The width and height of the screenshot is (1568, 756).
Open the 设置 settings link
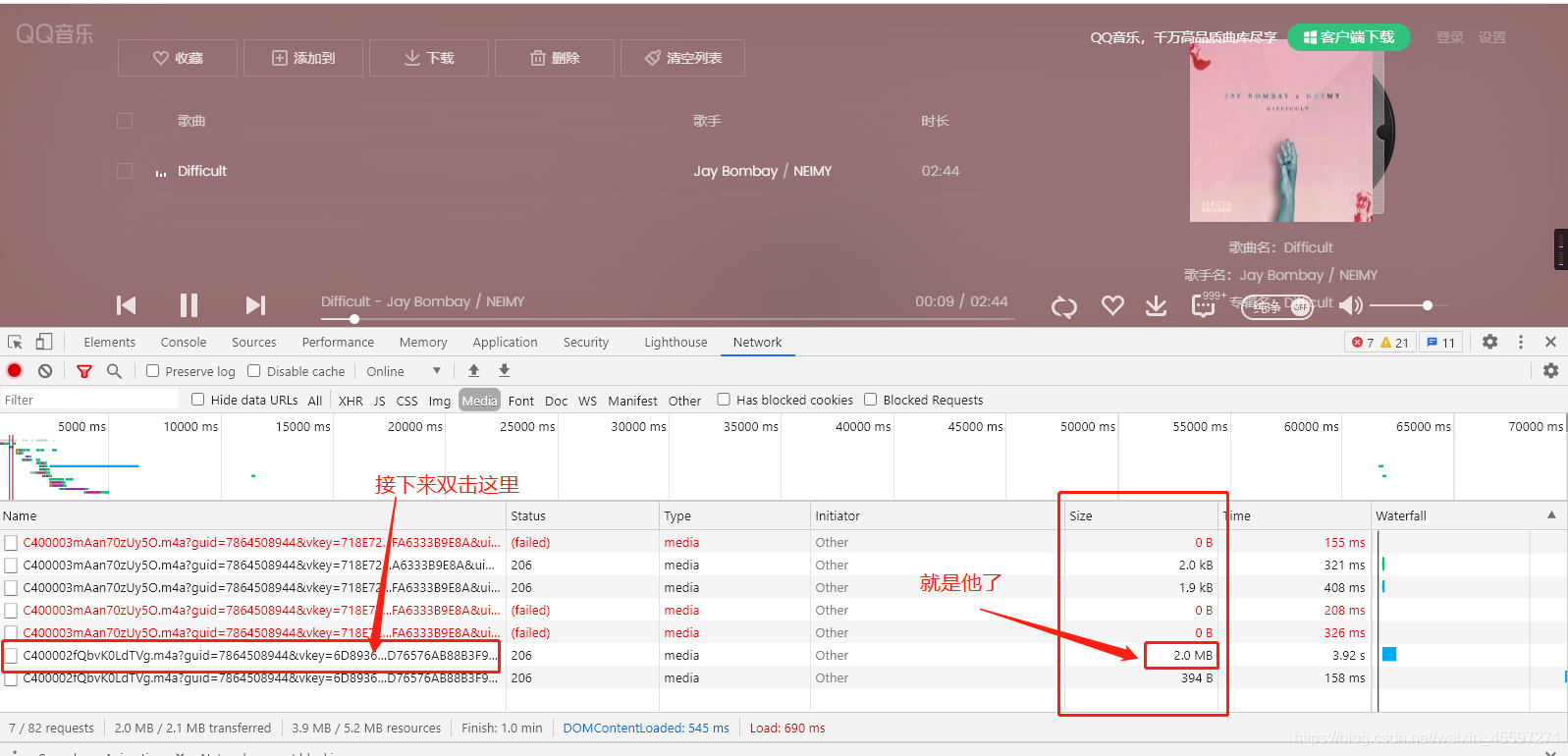click(1492, 37)
